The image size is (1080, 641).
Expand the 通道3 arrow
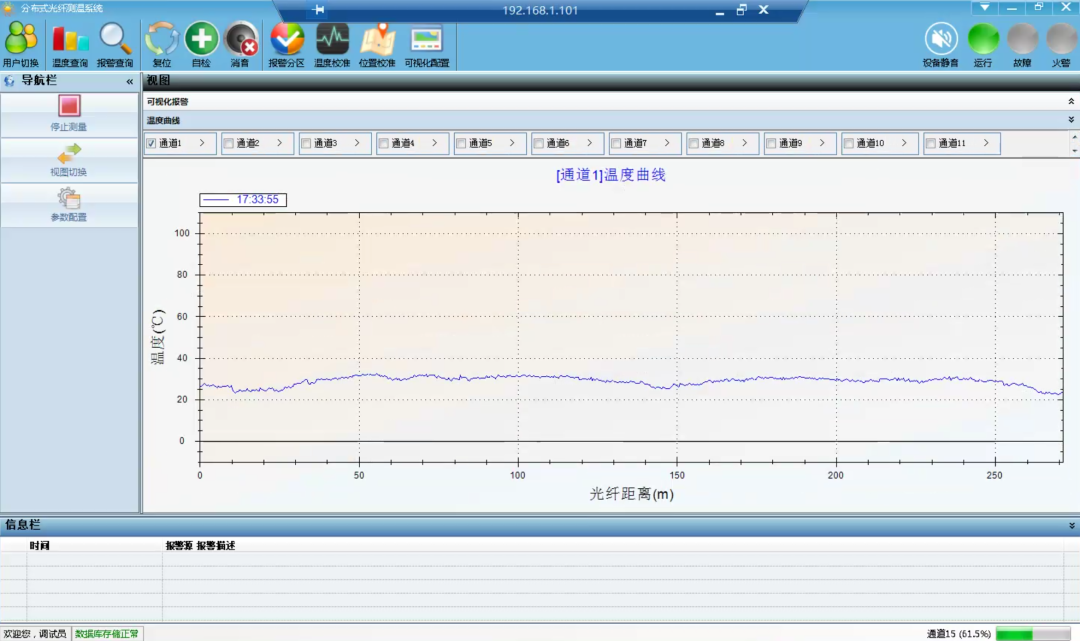click(x=357, y=143)
